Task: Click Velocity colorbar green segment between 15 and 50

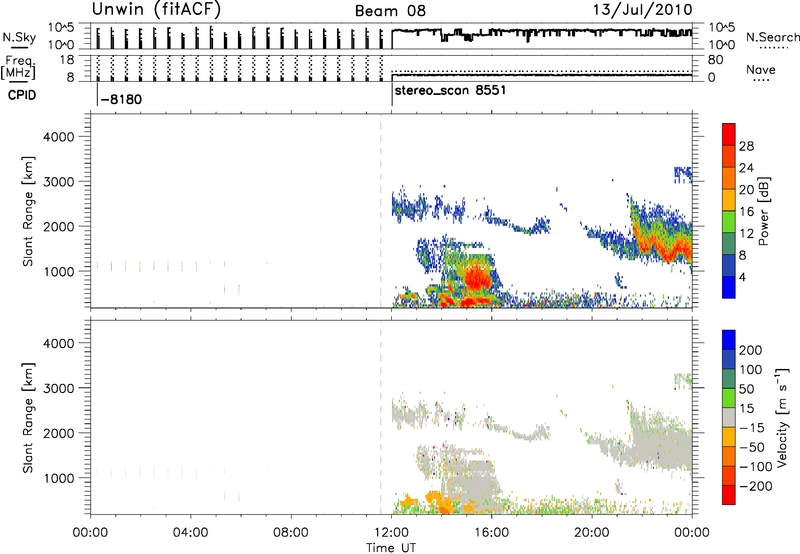Action: (x=729, y=398)
